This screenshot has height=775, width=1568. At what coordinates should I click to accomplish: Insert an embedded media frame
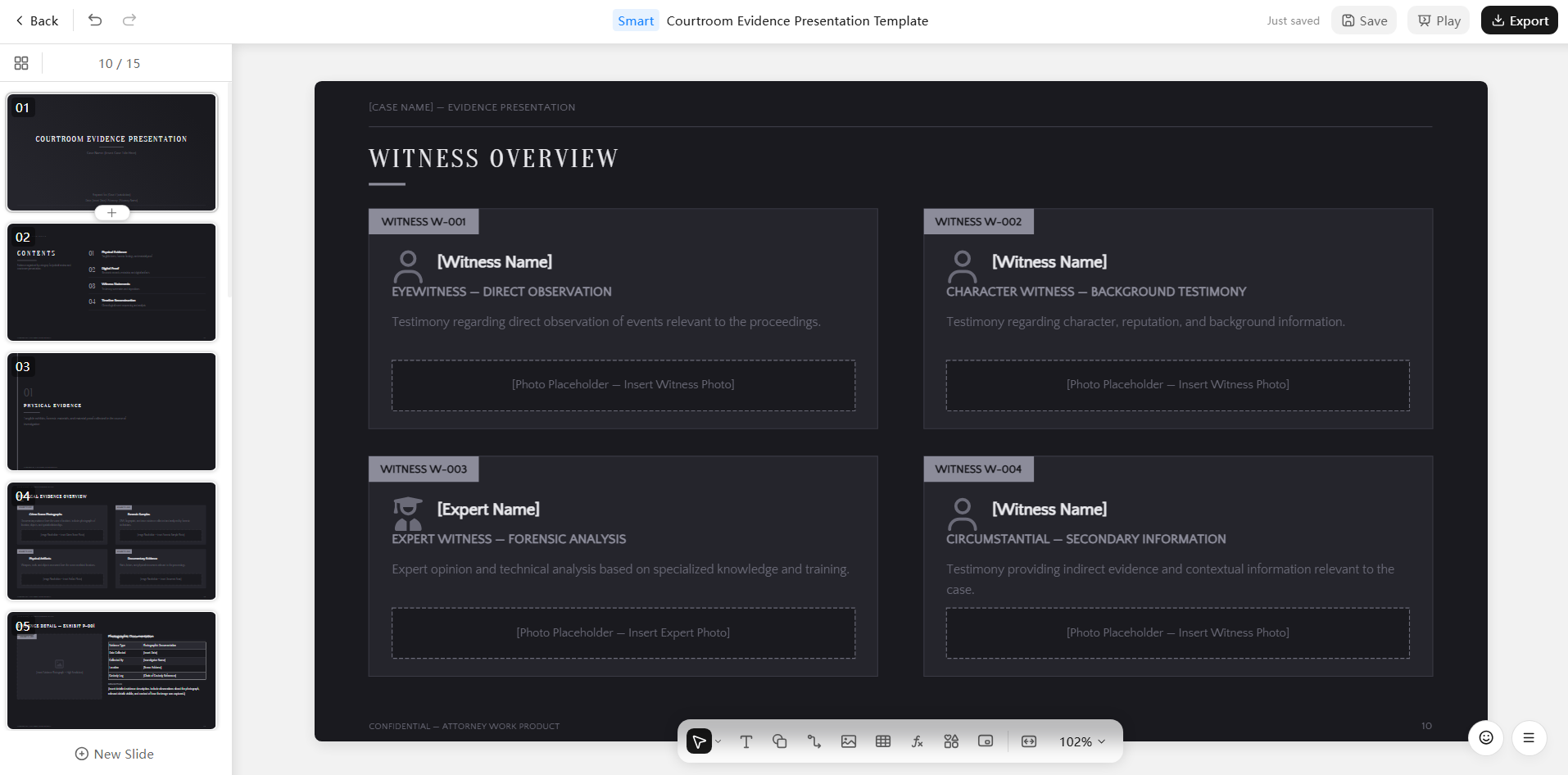pyautogui.click(x=986, y=741)
